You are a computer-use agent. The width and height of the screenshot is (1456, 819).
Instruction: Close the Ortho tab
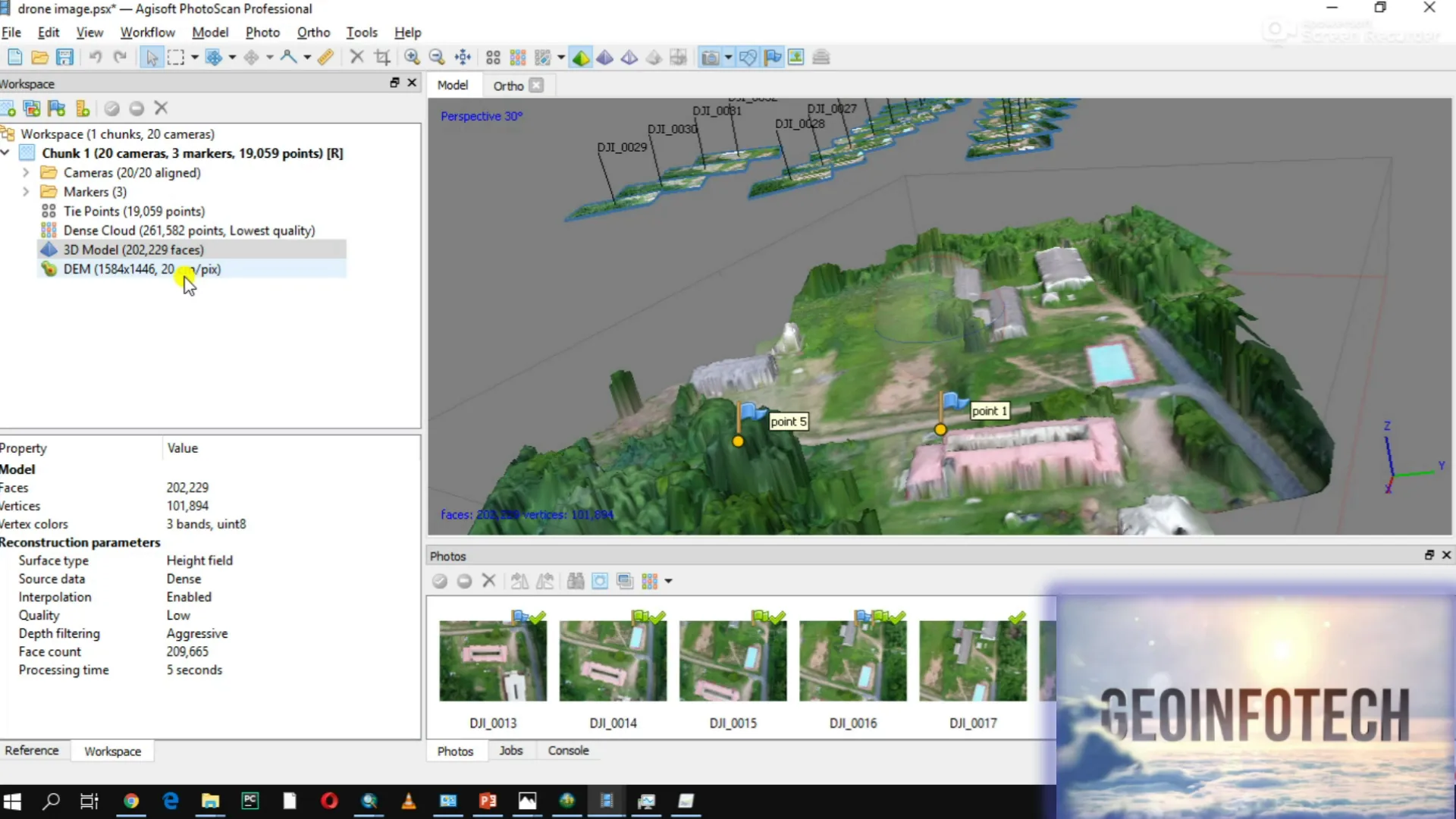[536, 86]
